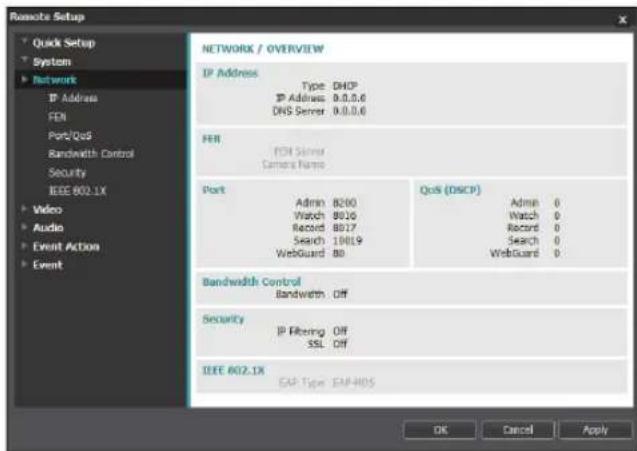Expand the System tree arrow

(25, 61)
